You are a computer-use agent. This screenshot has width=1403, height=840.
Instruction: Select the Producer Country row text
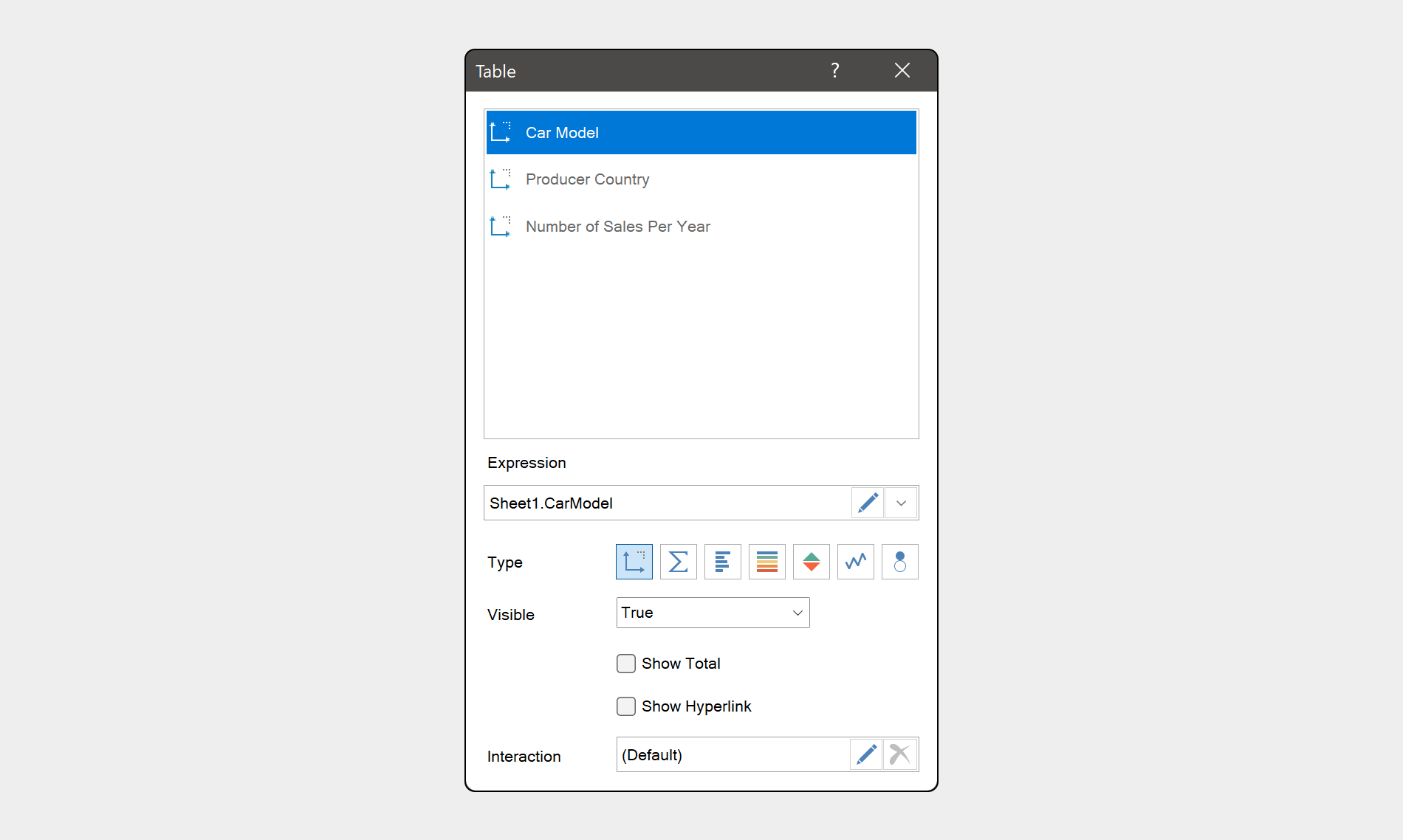click(587, 179)
